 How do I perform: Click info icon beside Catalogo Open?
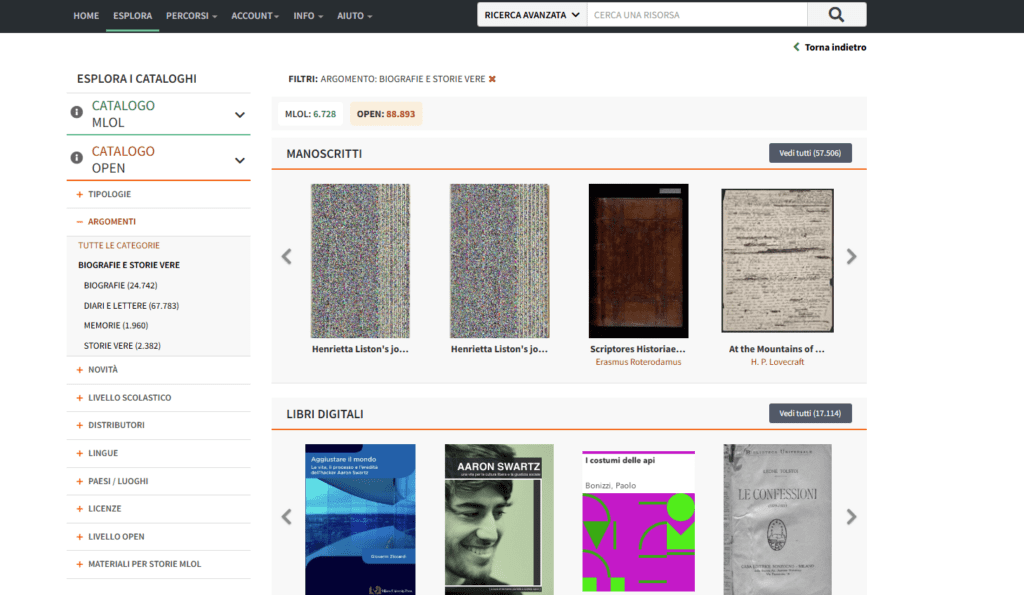(77, 158)
